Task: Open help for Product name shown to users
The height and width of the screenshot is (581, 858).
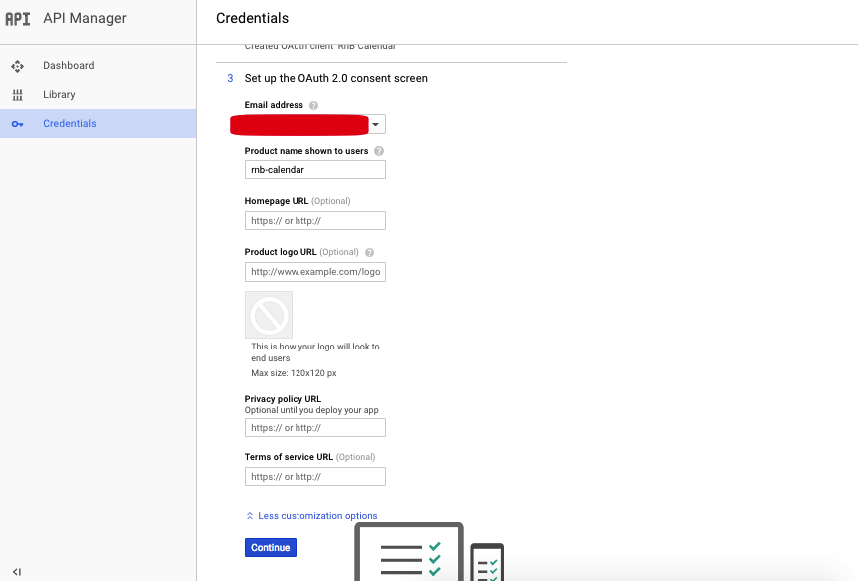Action: pos(379,151)
